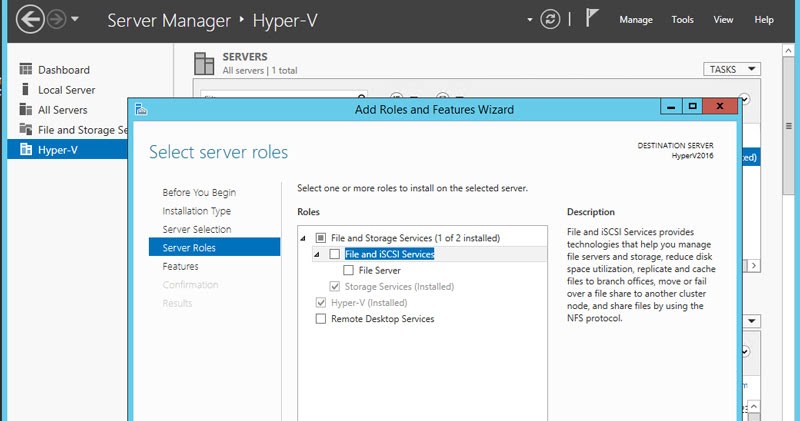
Task: Maximize the Add Roles and Features Wizard
Action: (x=692, y=107)
